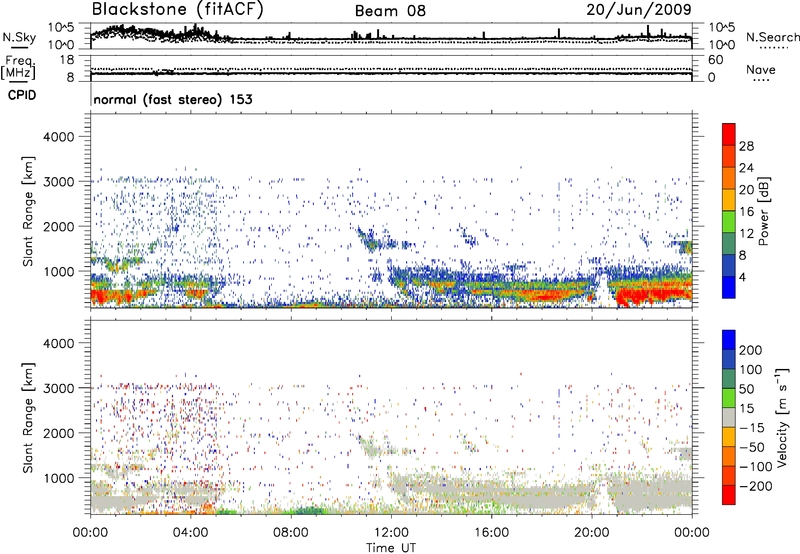Click the Nave legend label
The width and height of the screenshot is (800, 554).
[x=761, y=69]
